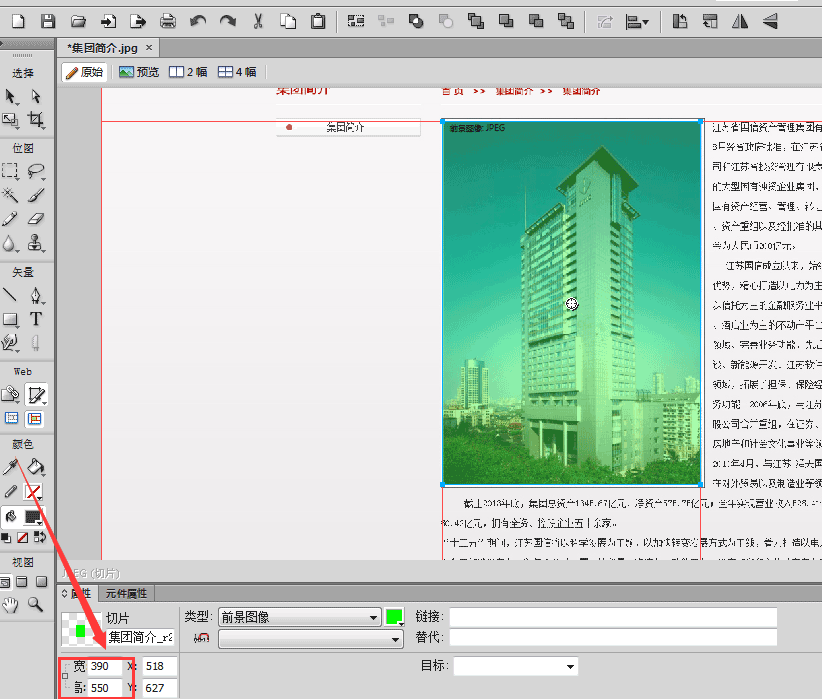Select the Text tool
Viewport: 822px width, 699px height.
(x=36, y=319)
